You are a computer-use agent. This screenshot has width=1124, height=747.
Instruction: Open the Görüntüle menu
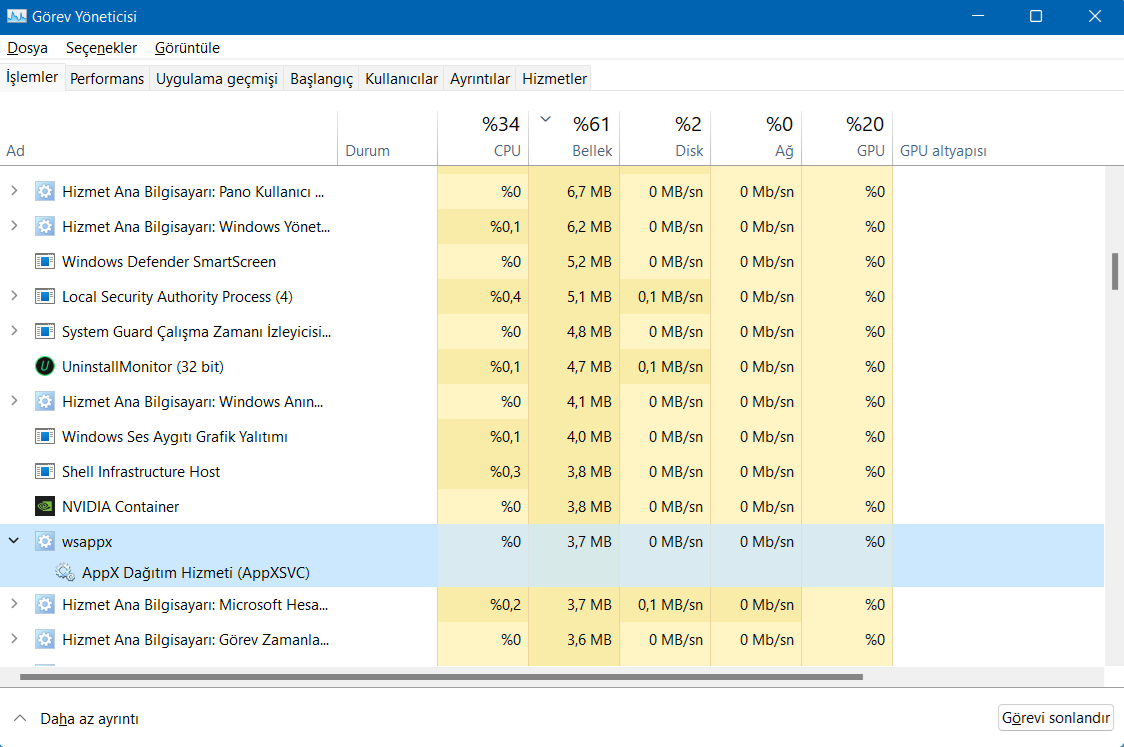click(x=187, y=48)
